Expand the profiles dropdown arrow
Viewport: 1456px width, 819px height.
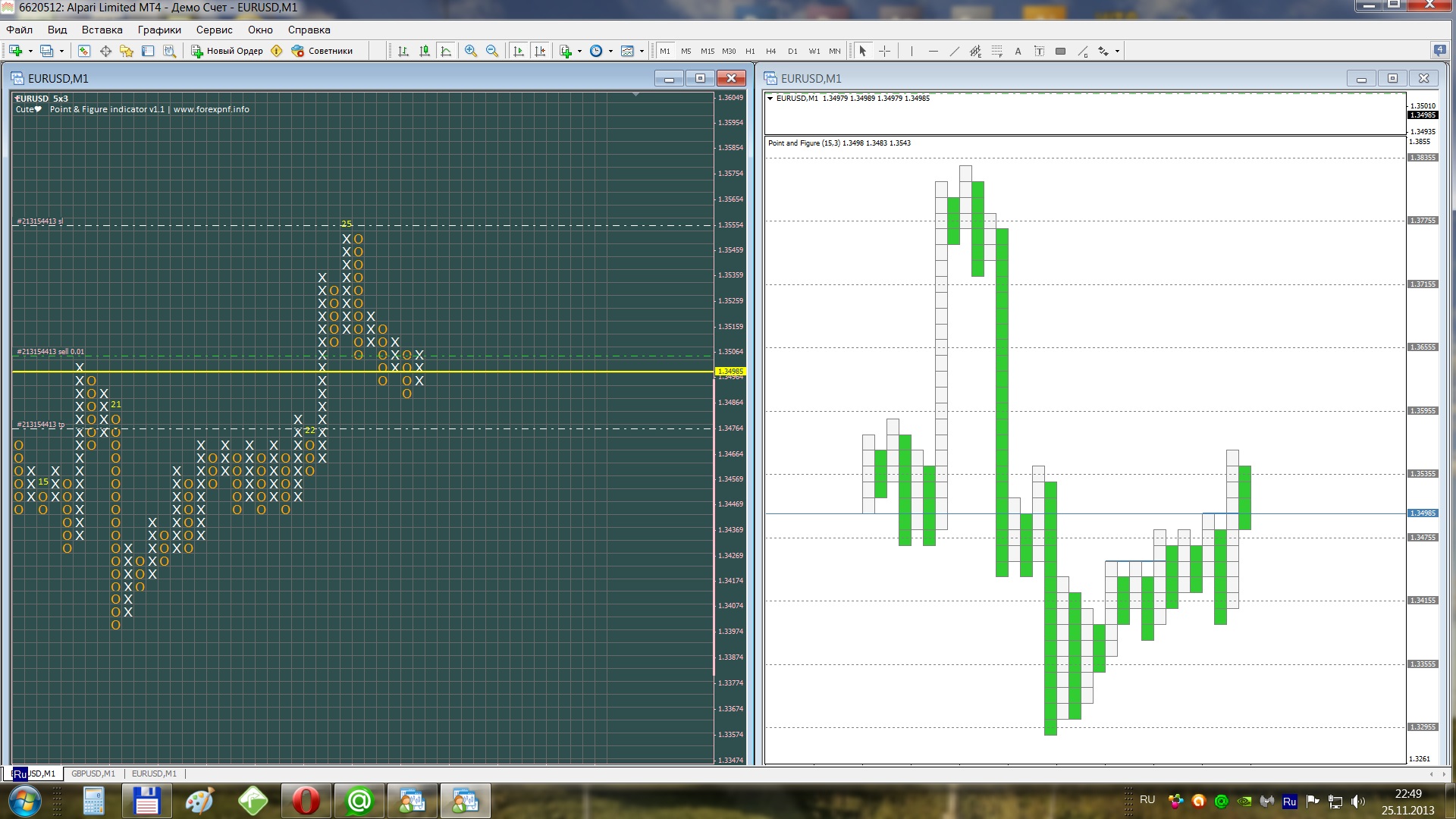coord(61,51)
